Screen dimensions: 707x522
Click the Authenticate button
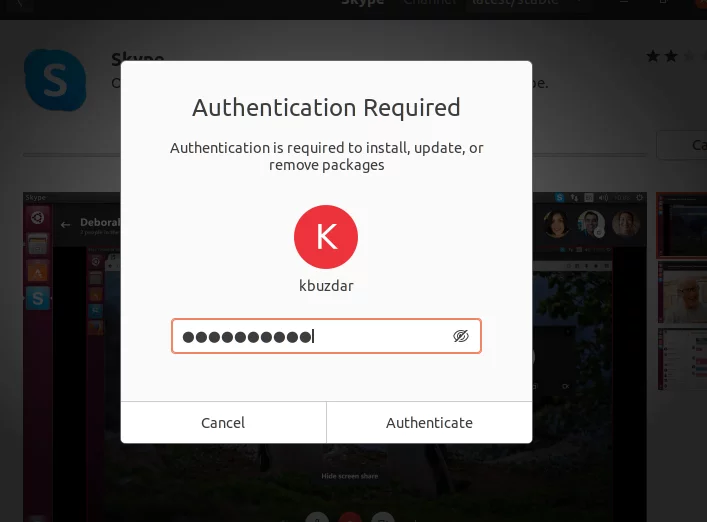click(x=429, y=422)
